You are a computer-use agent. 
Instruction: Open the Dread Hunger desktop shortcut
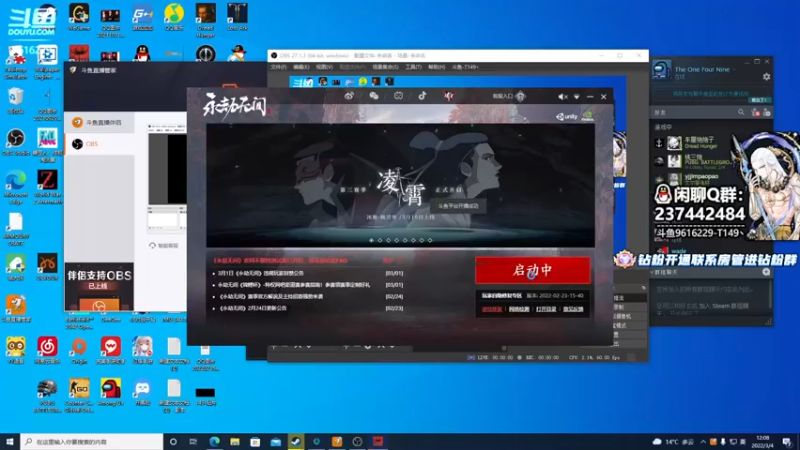coord(205,19)
